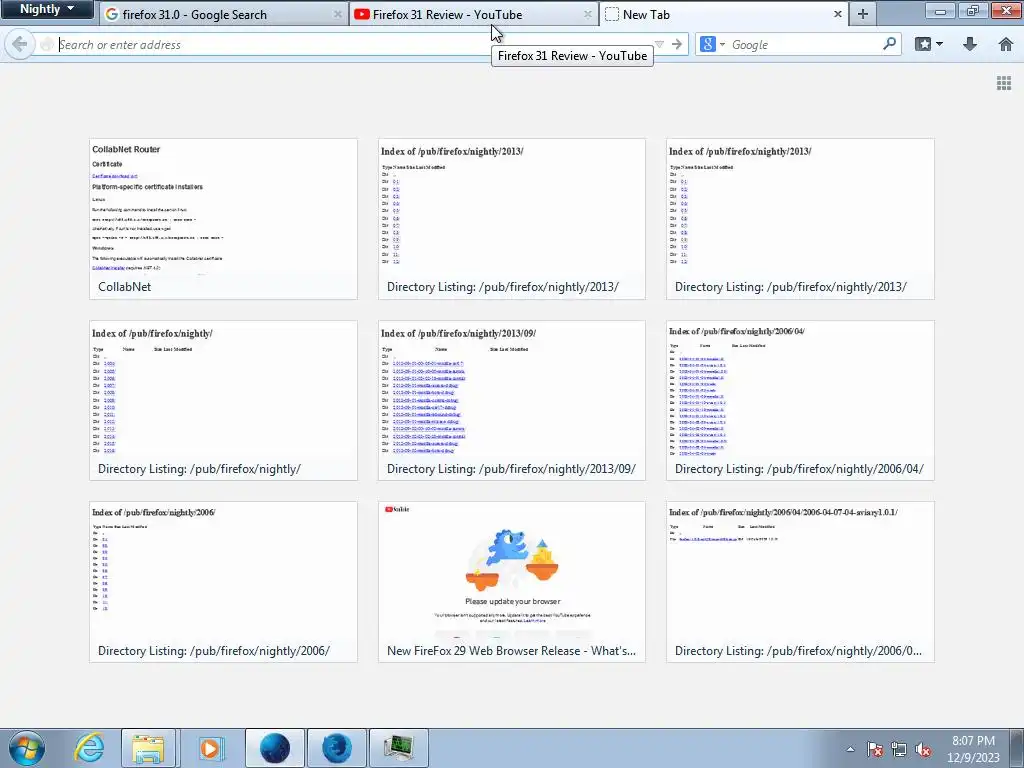
Task: Switch to Nightly globe taskbar icon
Action: click(275, 748)
